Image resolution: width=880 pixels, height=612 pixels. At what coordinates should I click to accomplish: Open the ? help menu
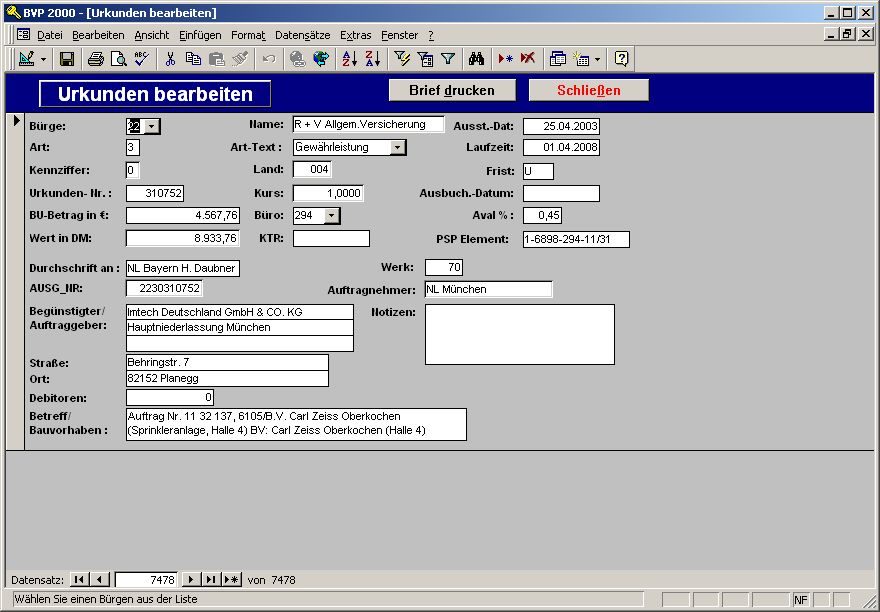[431, 35]
